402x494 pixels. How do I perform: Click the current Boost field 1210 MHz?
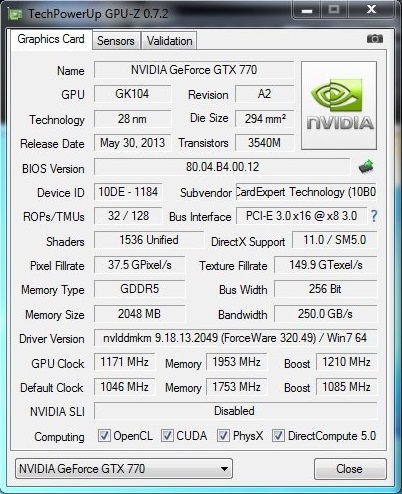[x=346, y=362]
